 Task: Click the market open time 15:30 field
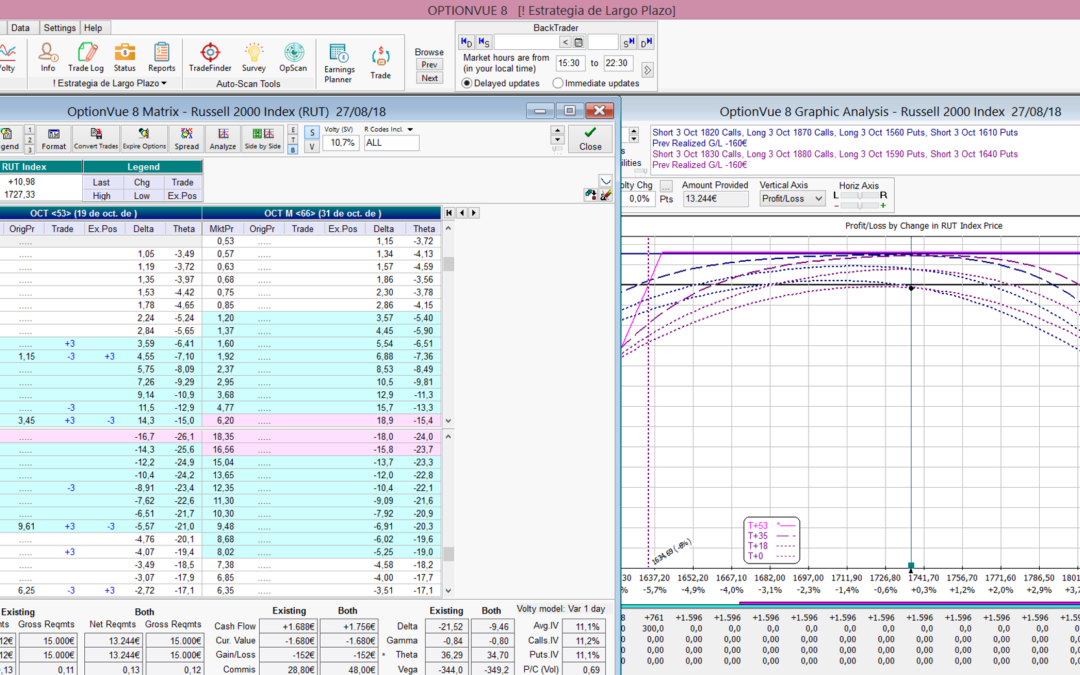569,63
